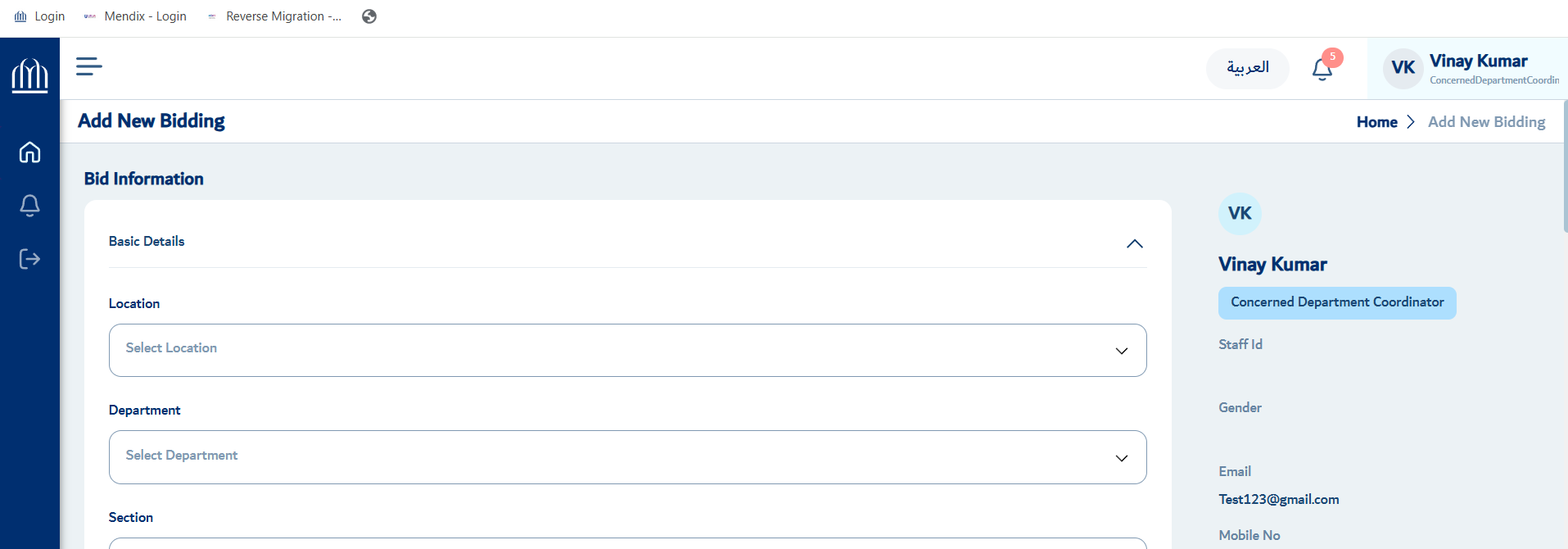Viewport: 1568px width, 549px height.
Task: Open the Select Department dropdown
Action: pos(627,457)
